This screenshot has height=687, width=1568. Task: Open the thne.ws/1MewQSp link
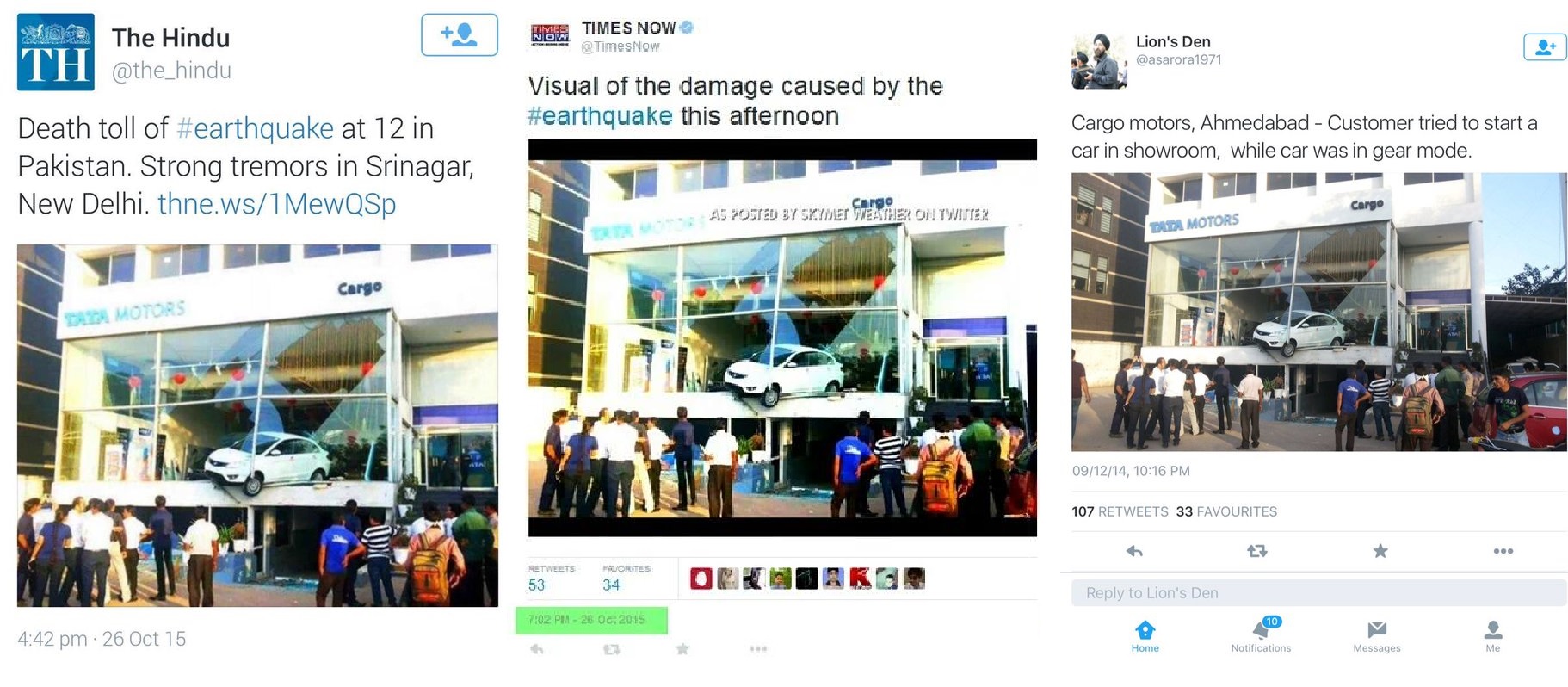276,204
